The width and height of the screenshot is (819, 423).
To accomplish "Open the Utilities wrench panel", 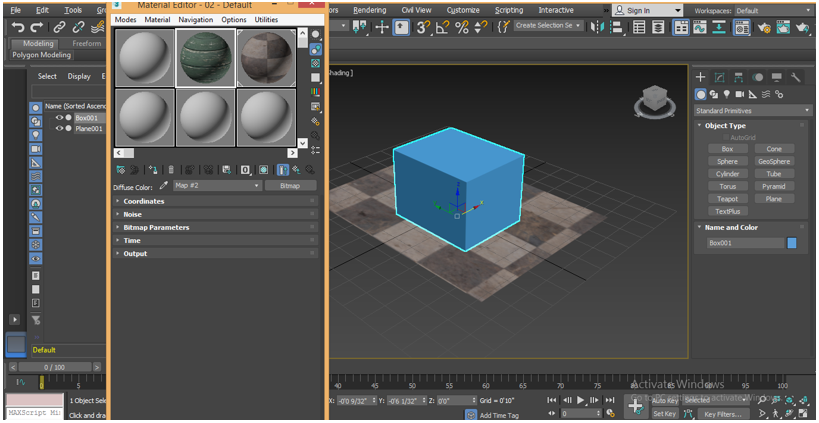I will pyautogui.click(x=796, y=77).
